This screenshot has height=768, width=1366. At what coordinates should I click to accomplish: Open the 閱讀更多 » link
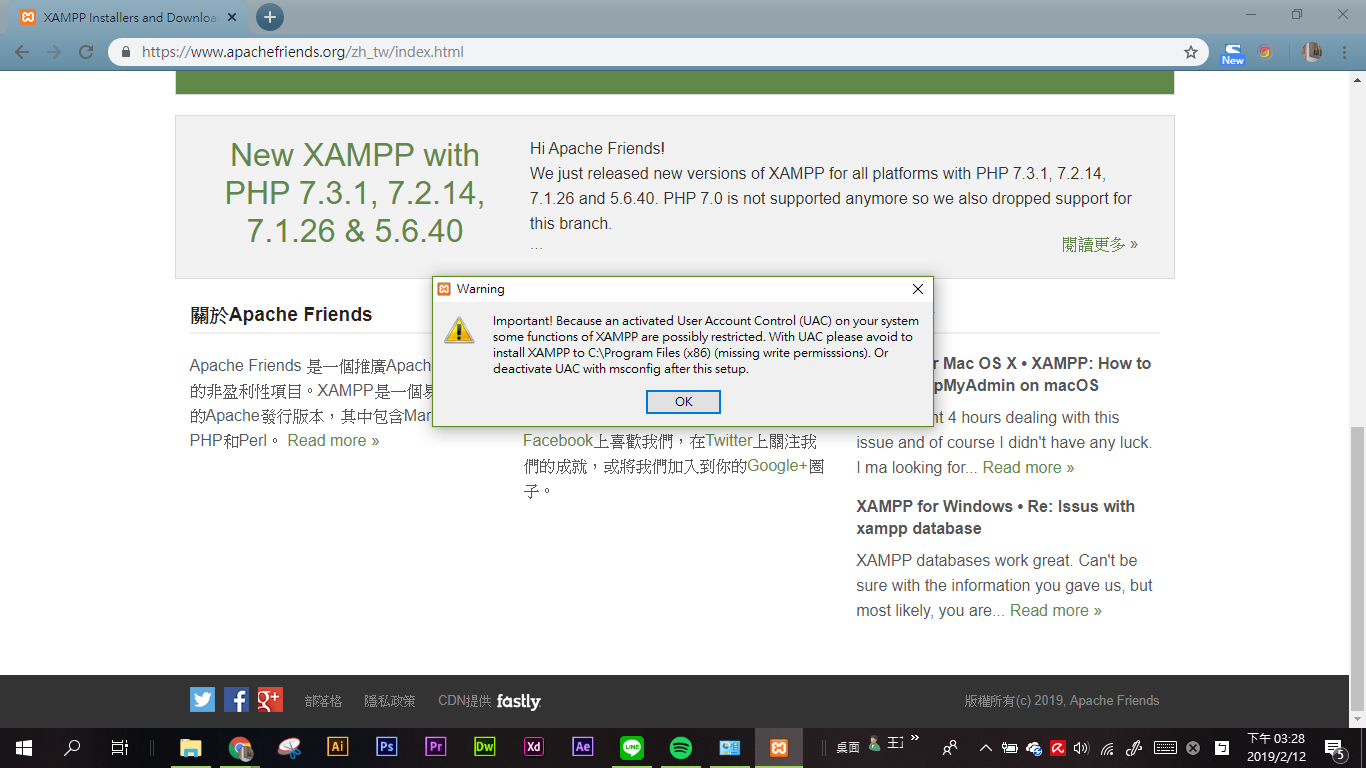pyautogui.click(x=1100, y=244)
